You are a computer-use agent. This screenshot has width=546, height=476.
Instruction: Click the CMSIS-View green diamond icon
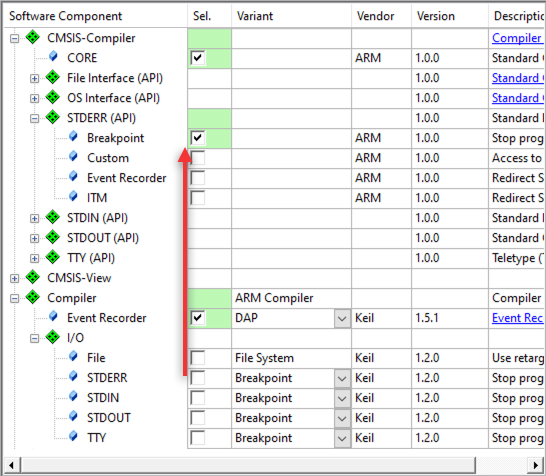click(33, 277)
